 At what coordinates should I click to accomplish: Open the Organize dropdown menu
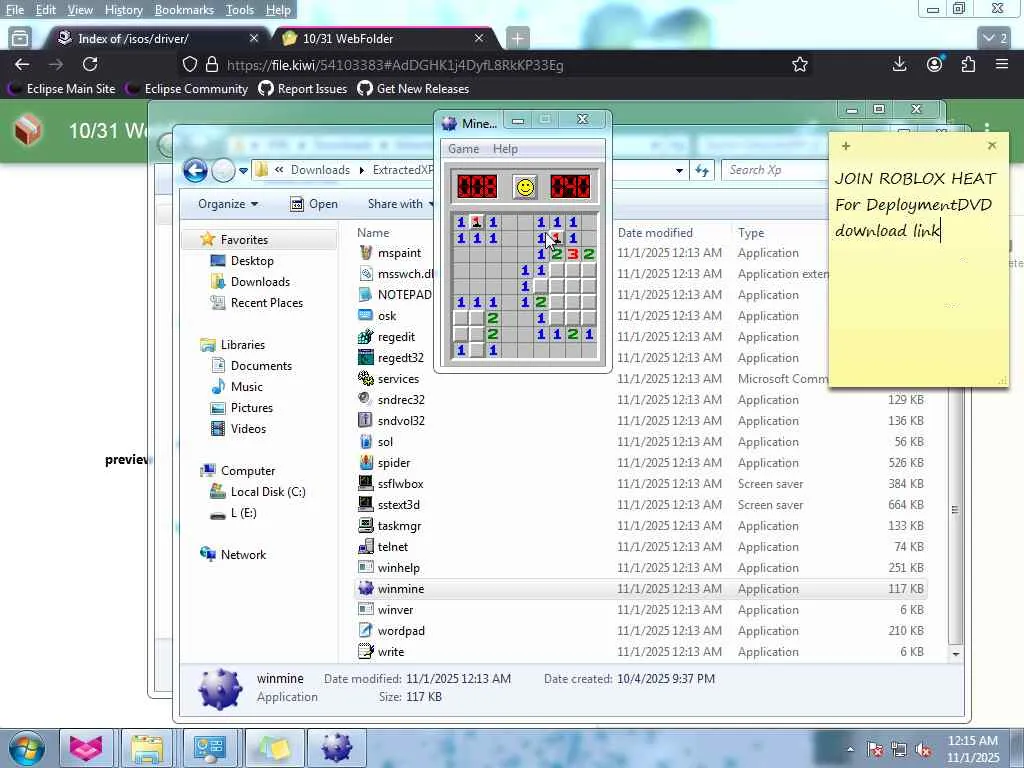[x=228, y=204]
